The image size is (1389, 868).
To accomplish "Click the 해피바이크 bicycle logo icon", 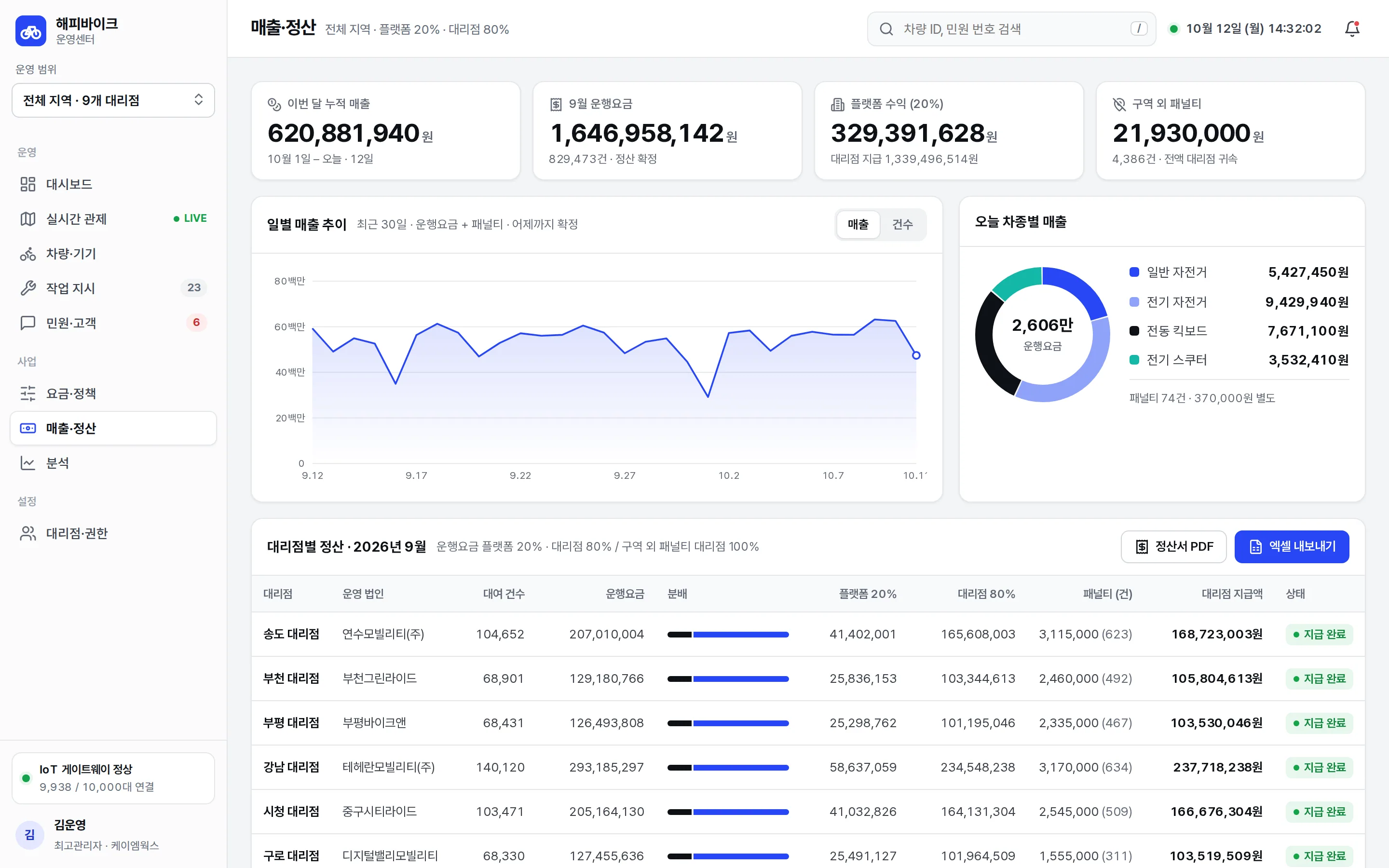I will click(30, 31).
